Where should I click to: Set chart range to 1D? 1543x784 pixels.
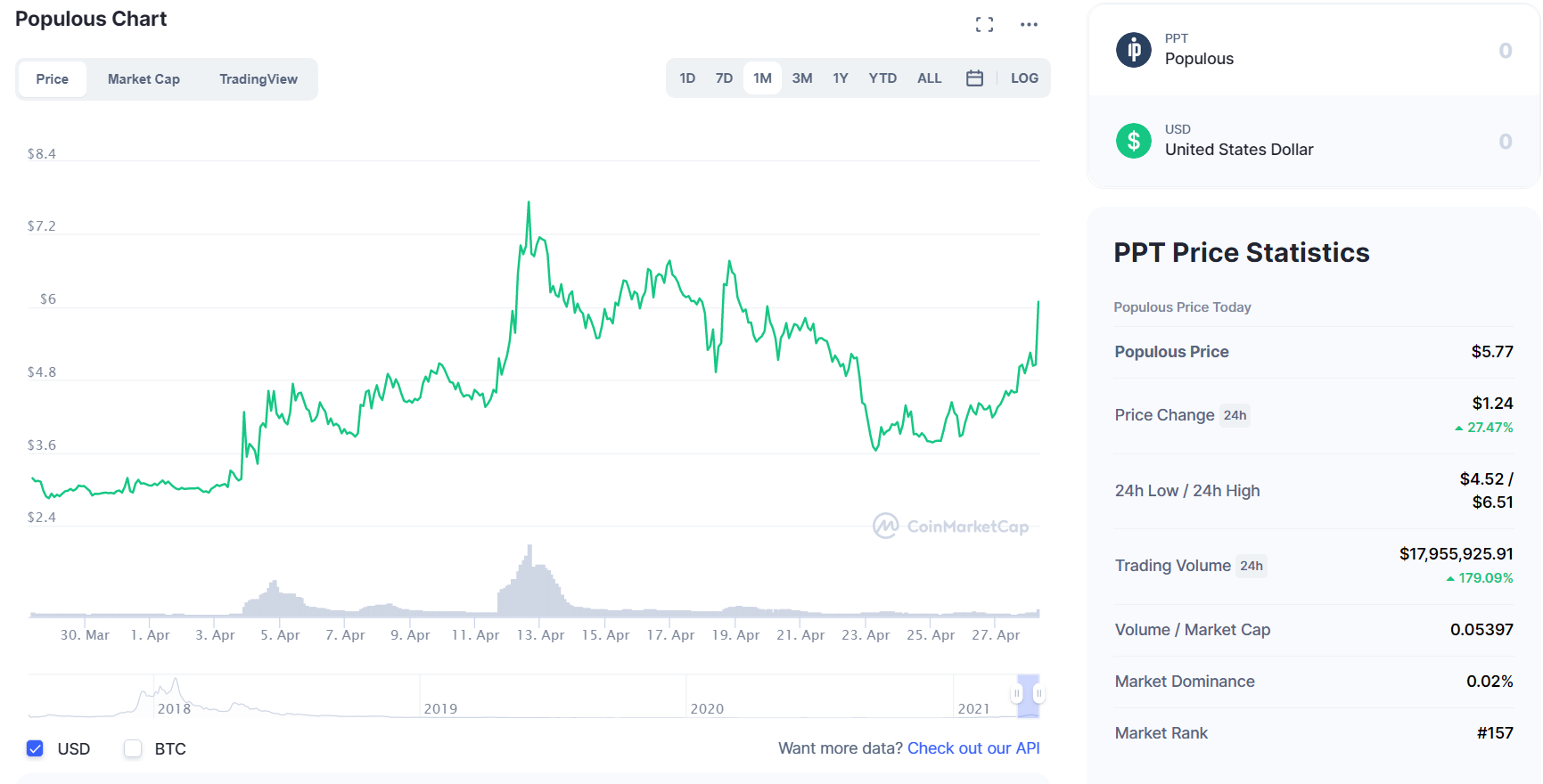tap(687, 78)
